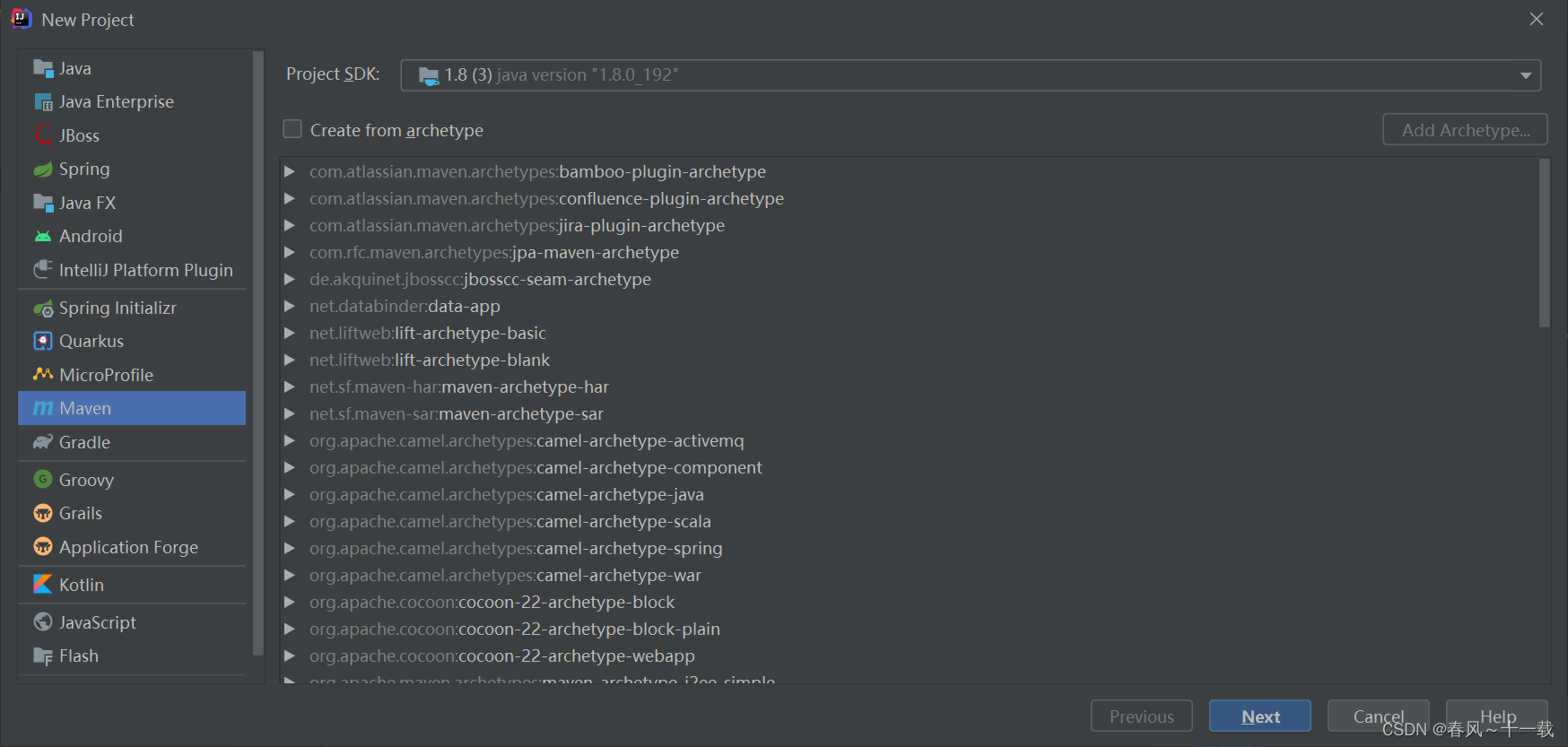
Task: Select camel-archetype-spring row text
Action: point(516,549)
